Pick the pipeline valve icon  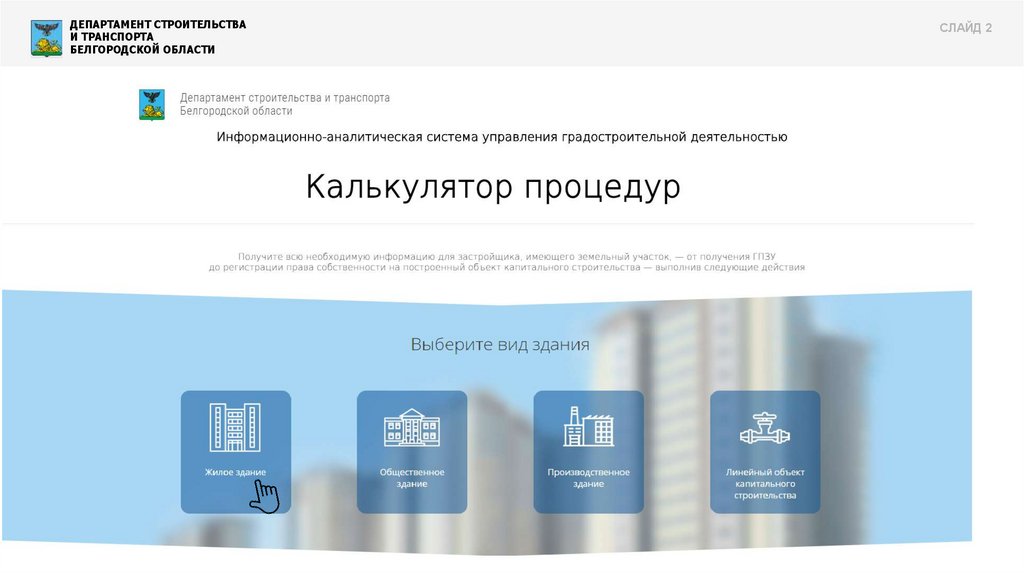click(x=765, y=428)
